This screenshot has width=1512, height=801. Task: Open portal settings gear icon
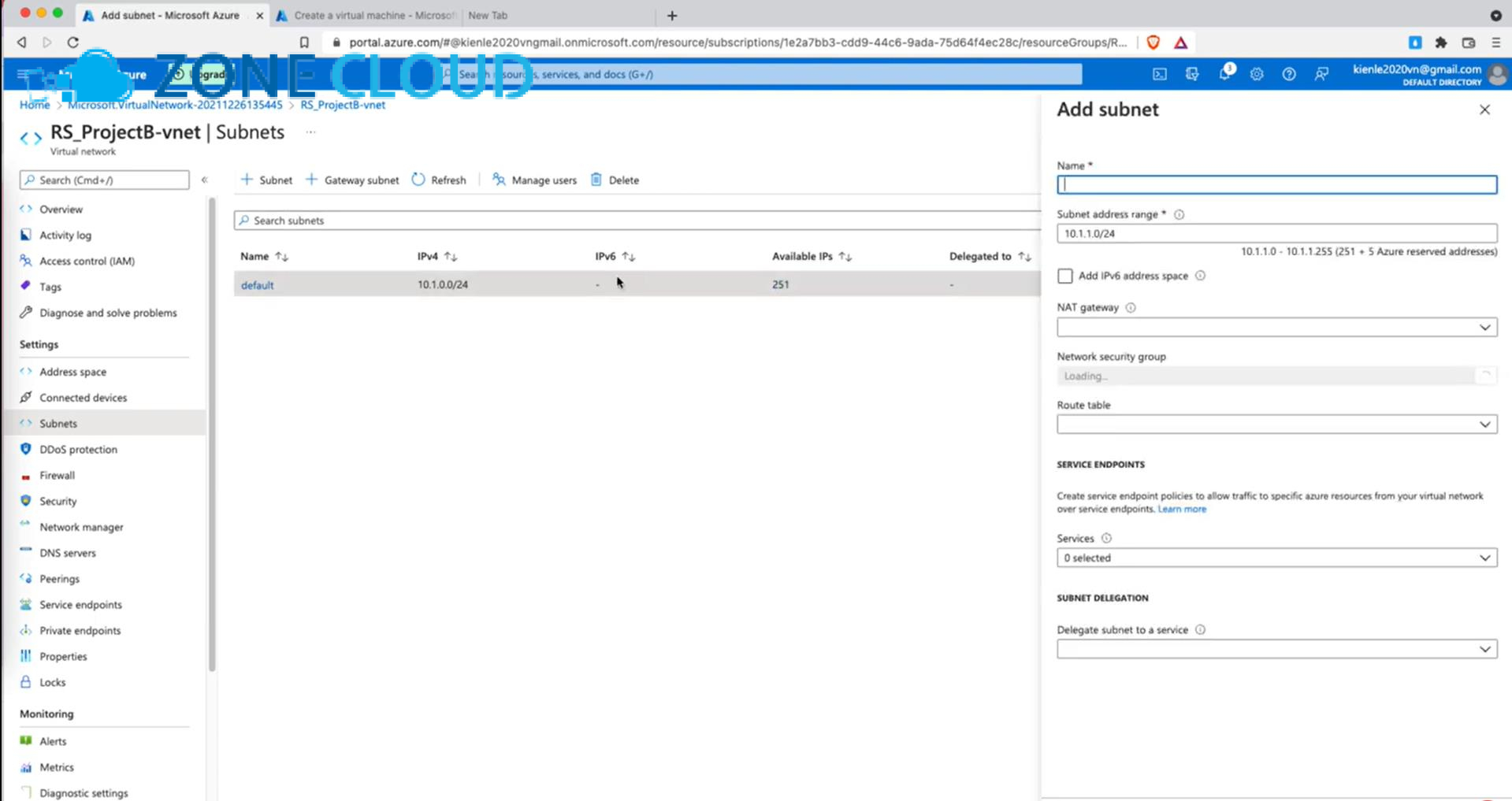[1257, 74]
